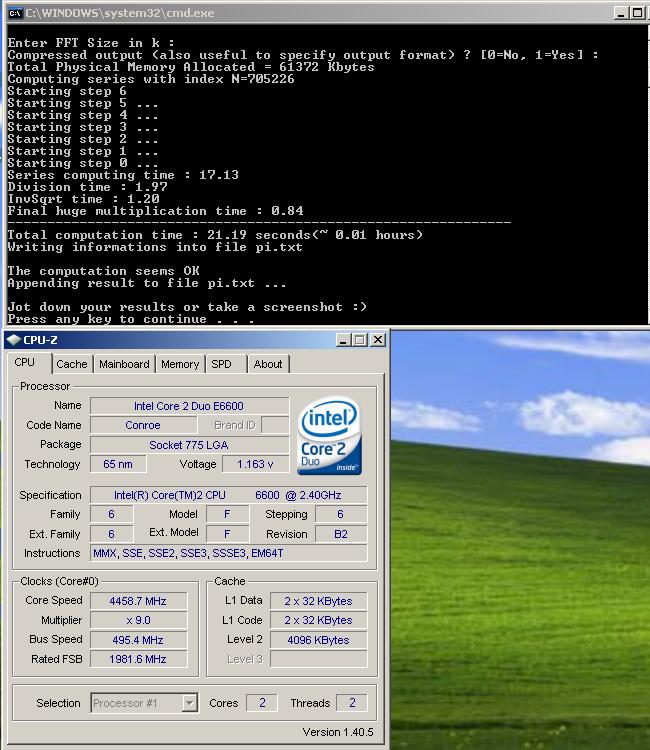The width and height of the screenshot is (650, 750).
Task: Click the Rated FSB value 1981.6 MHz
Action: click(138, 659)
